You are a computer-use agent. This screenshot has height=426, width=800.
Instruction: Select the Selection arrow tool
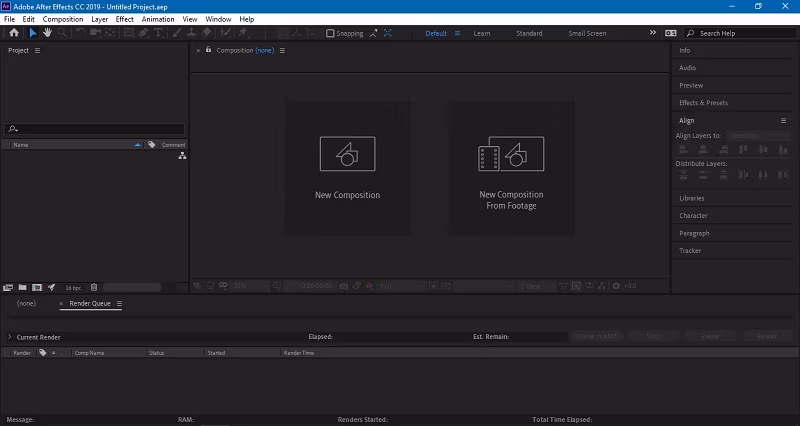(33, 33)
